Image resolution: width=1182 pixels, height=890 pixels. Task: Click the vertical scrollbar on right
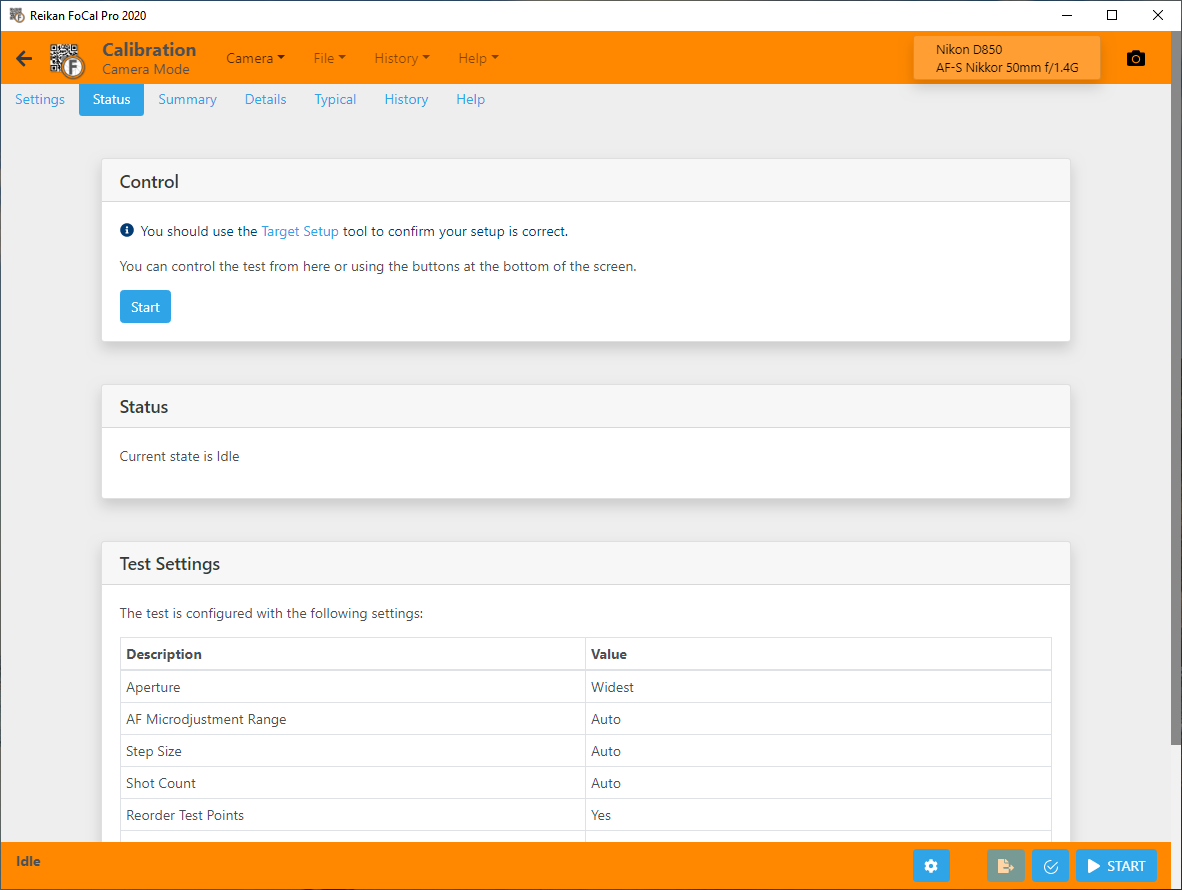1176,400
